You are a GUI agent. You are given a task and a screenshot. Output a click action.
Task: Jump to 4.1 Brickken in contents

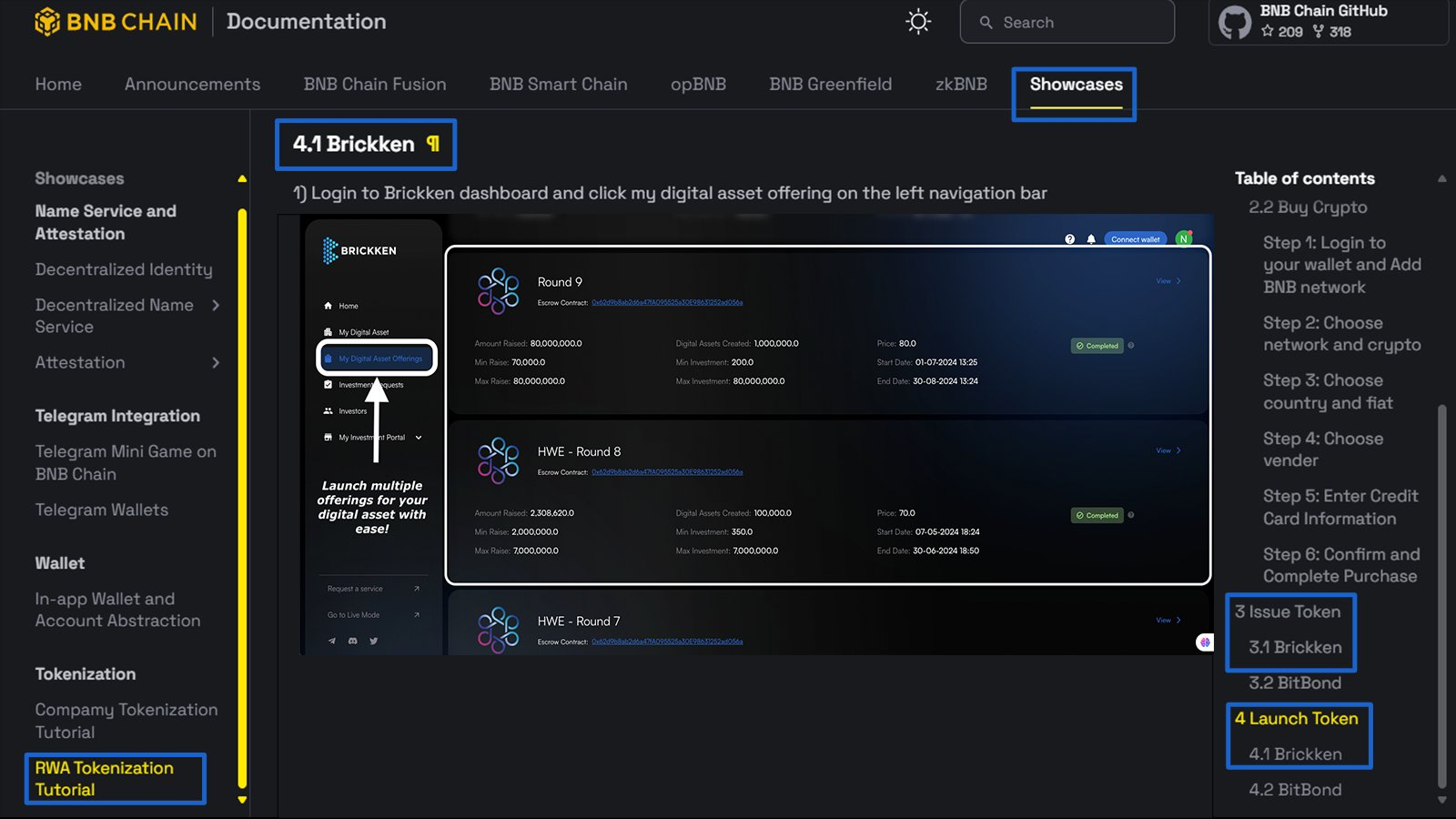1295,754
